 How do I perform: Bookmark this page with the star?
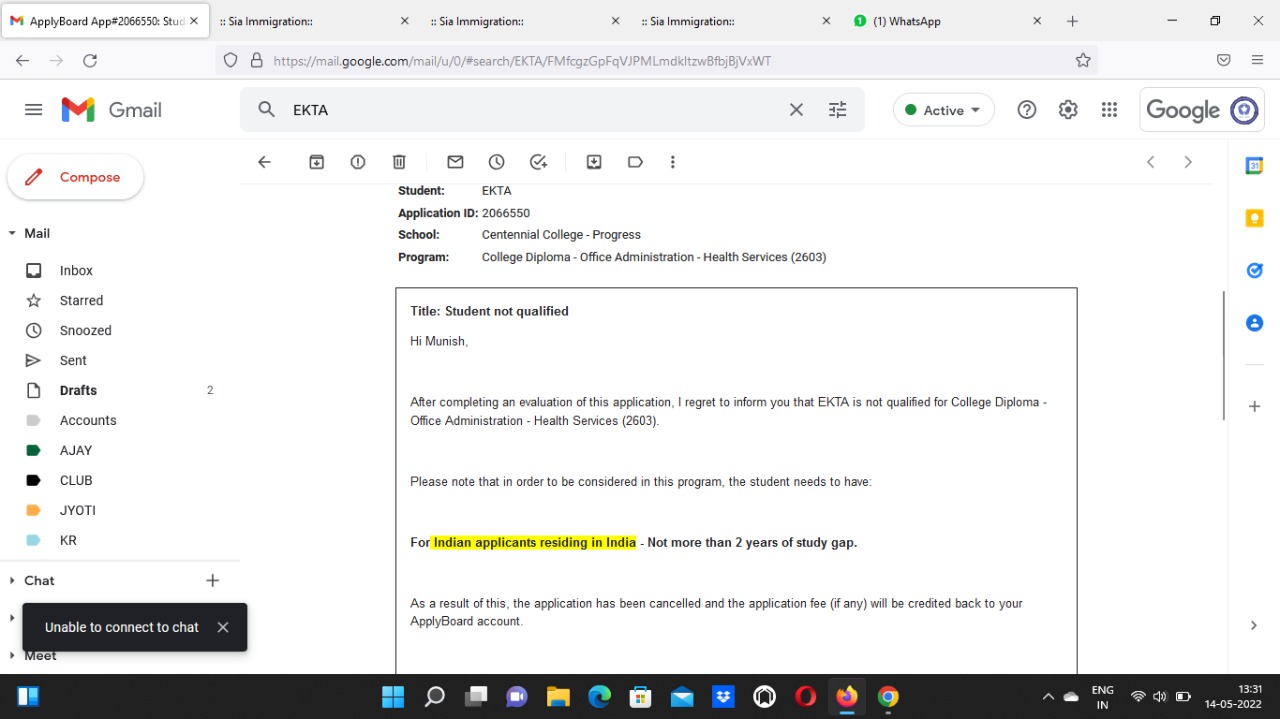point(1083,60)
